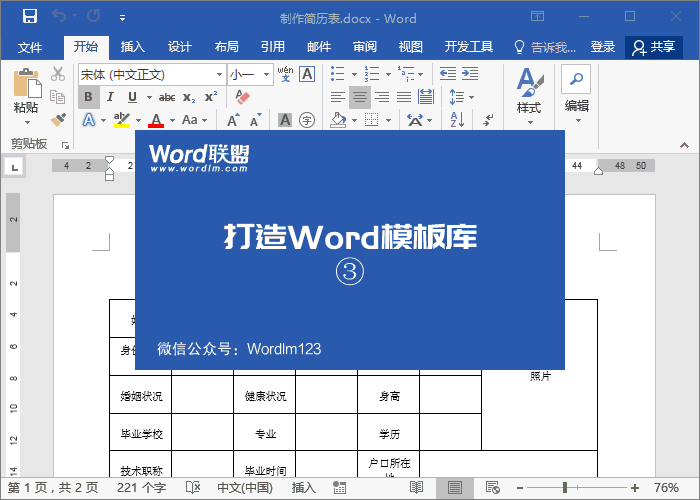Toggle Underline formatting
The width and height of the screenshot is (700, 500).
(x=132, y=97)
